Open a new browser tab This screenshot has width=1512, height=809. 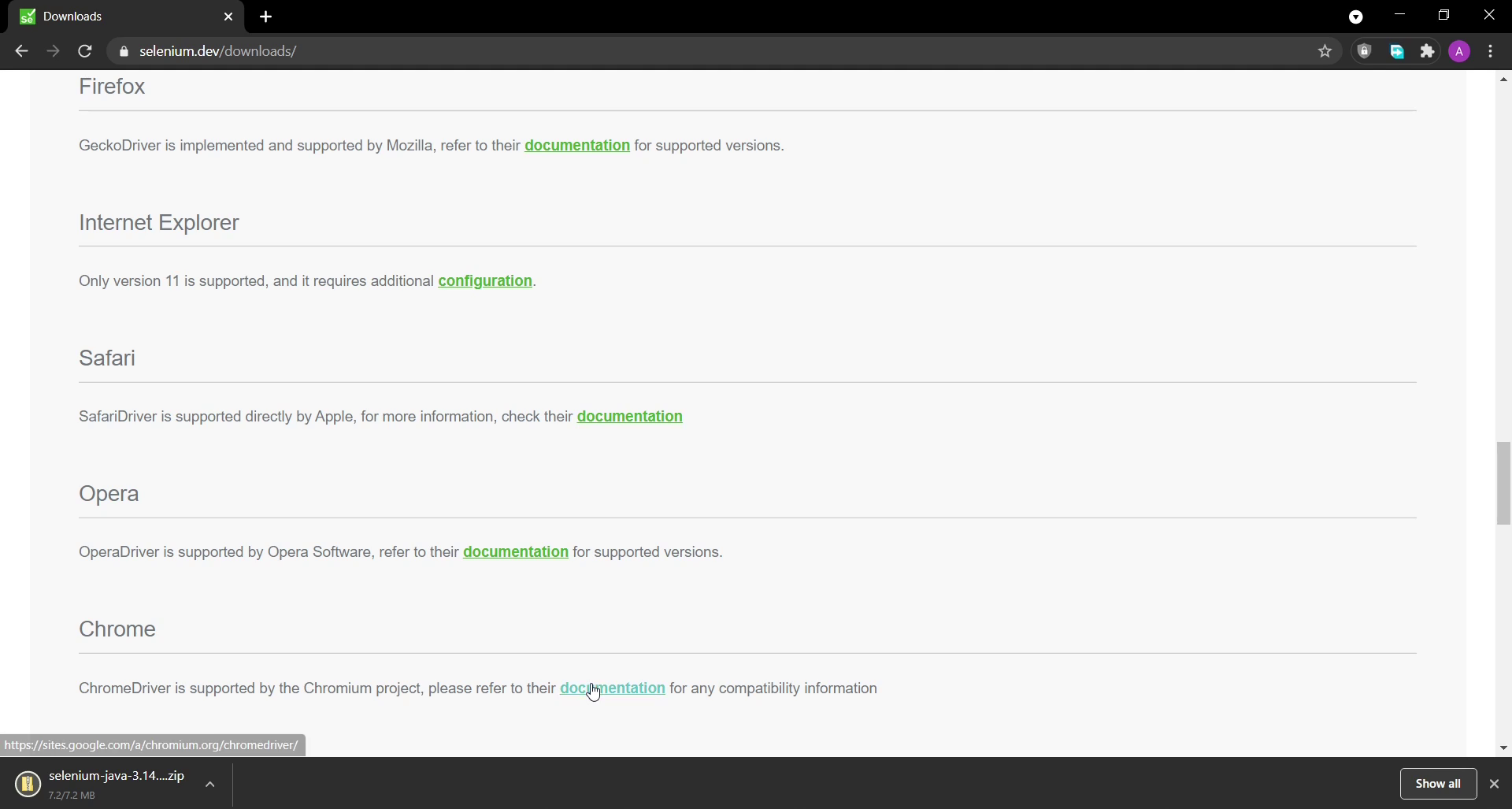(266, 17)
